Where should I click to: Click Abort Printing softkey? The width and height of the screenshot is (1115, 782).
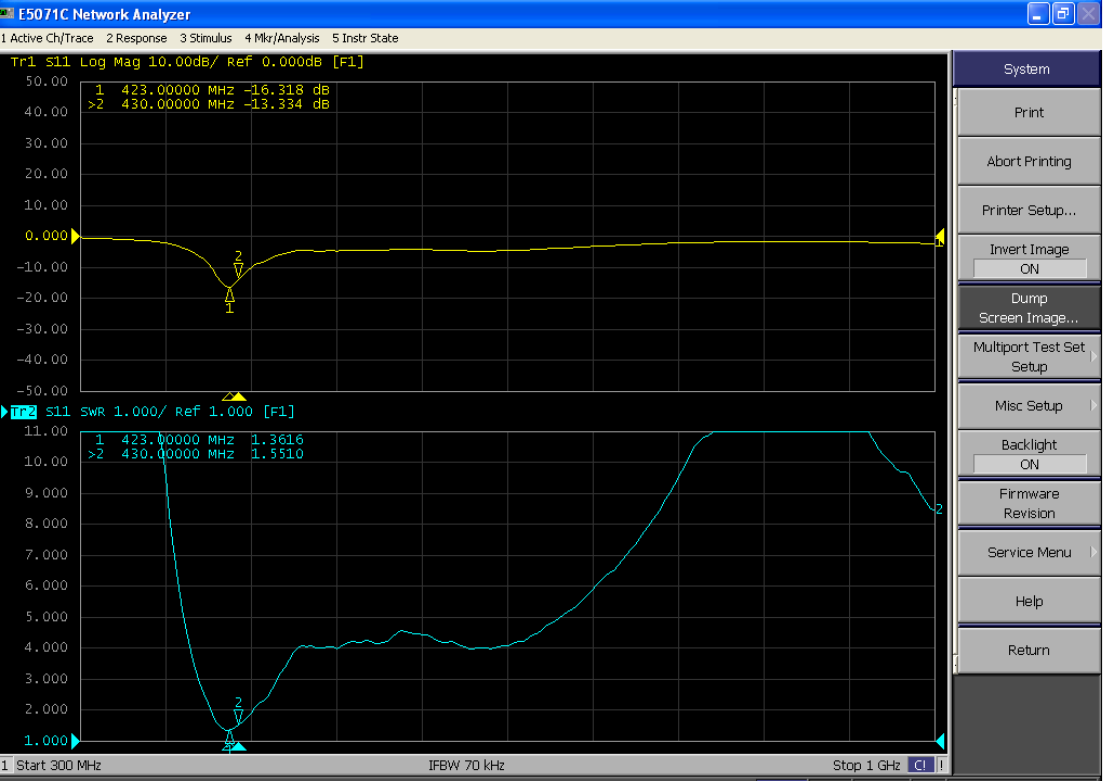1029,161
